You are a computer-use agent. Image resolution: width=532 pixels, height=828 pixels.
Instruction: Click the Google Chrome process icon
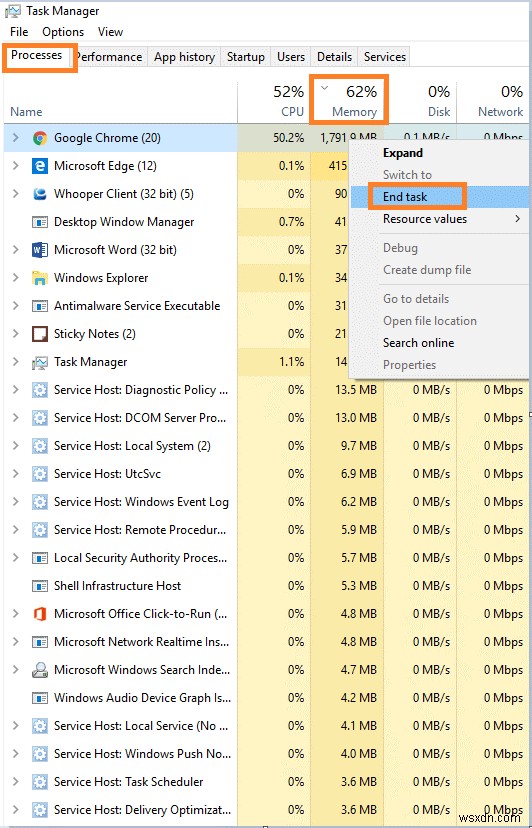coord(40,138)
